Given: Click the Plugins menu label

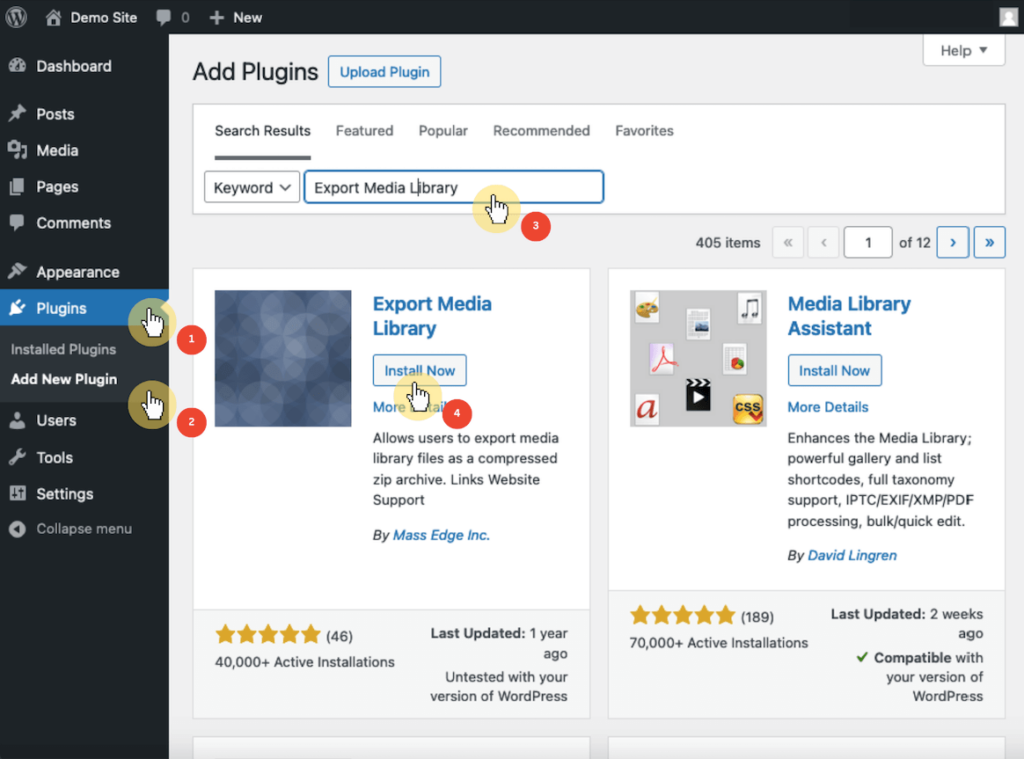Looking at the screenshot, I should coord(61,308).
